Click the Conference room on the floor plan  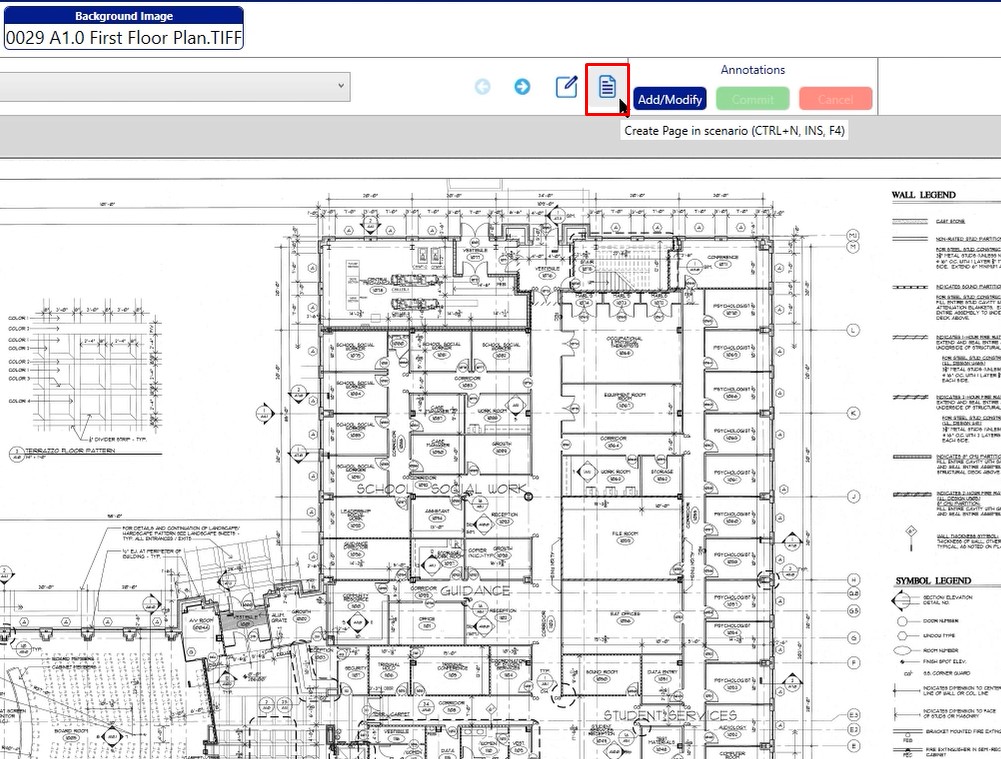(x=724, y=259)
